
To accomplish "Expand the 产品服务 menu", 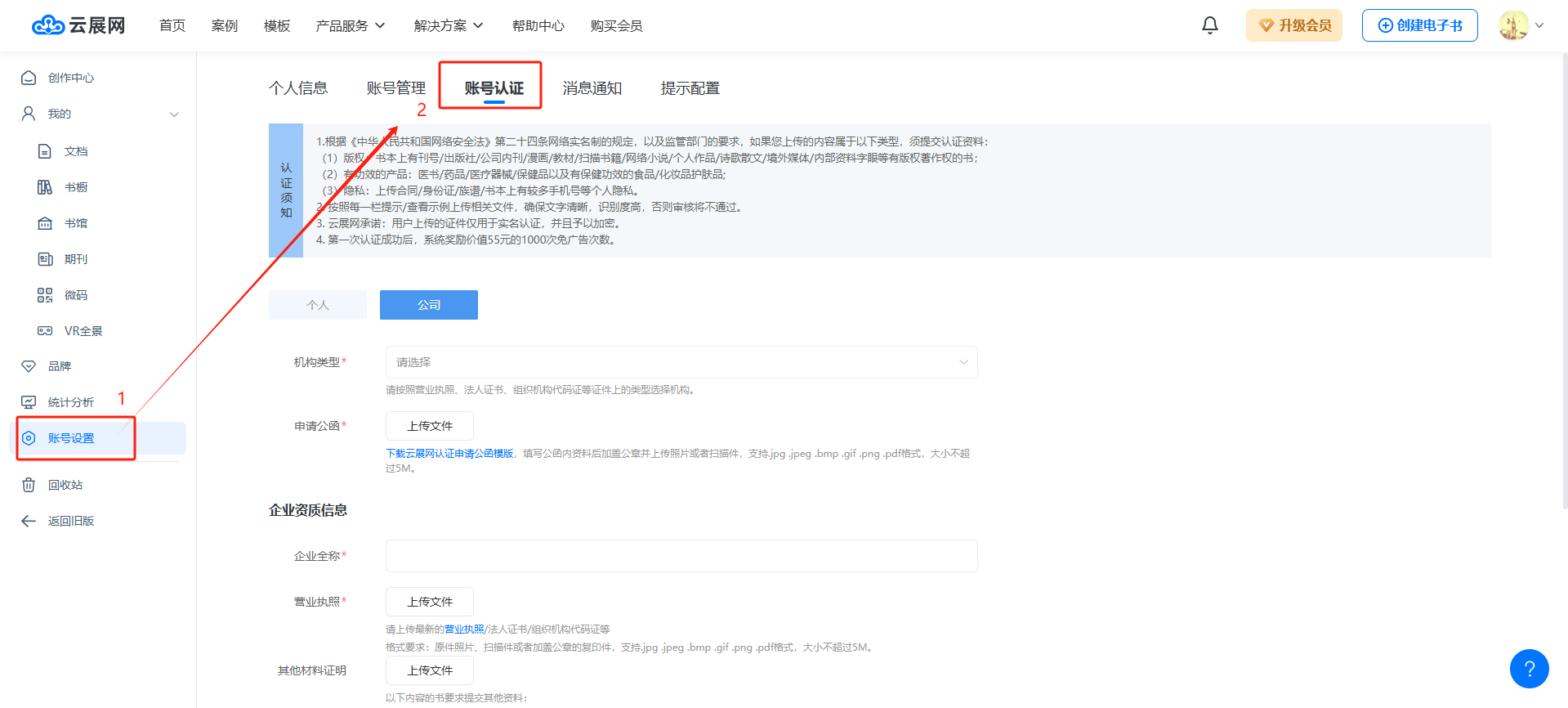I will point(350,26).
